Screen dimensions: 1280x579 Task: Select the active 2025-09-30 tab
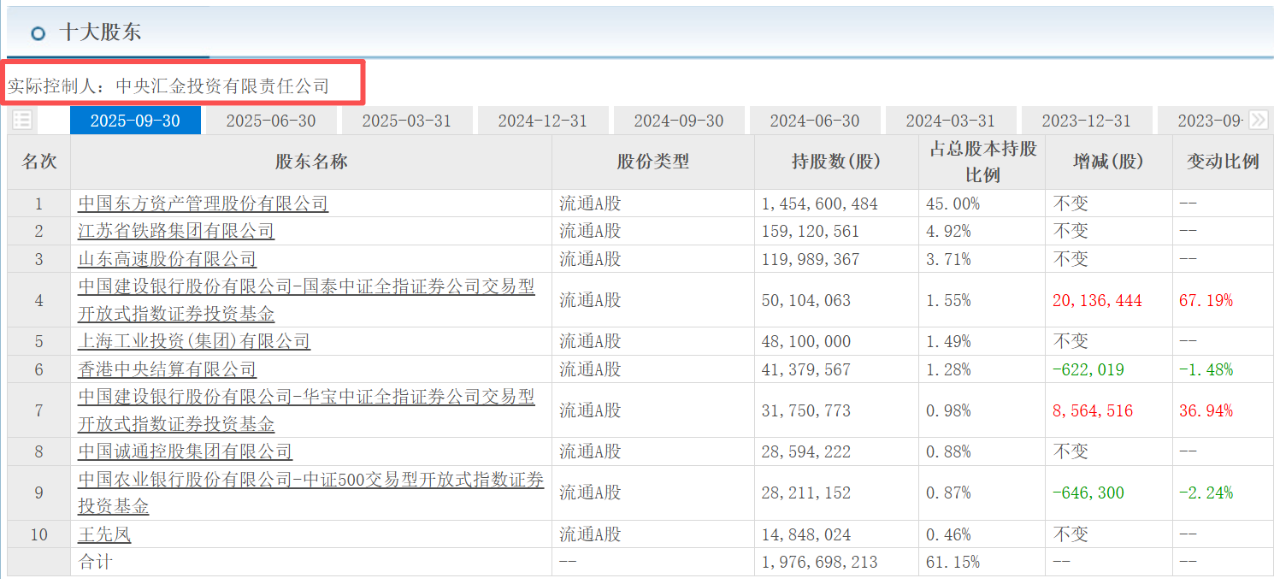coord(135,121)
